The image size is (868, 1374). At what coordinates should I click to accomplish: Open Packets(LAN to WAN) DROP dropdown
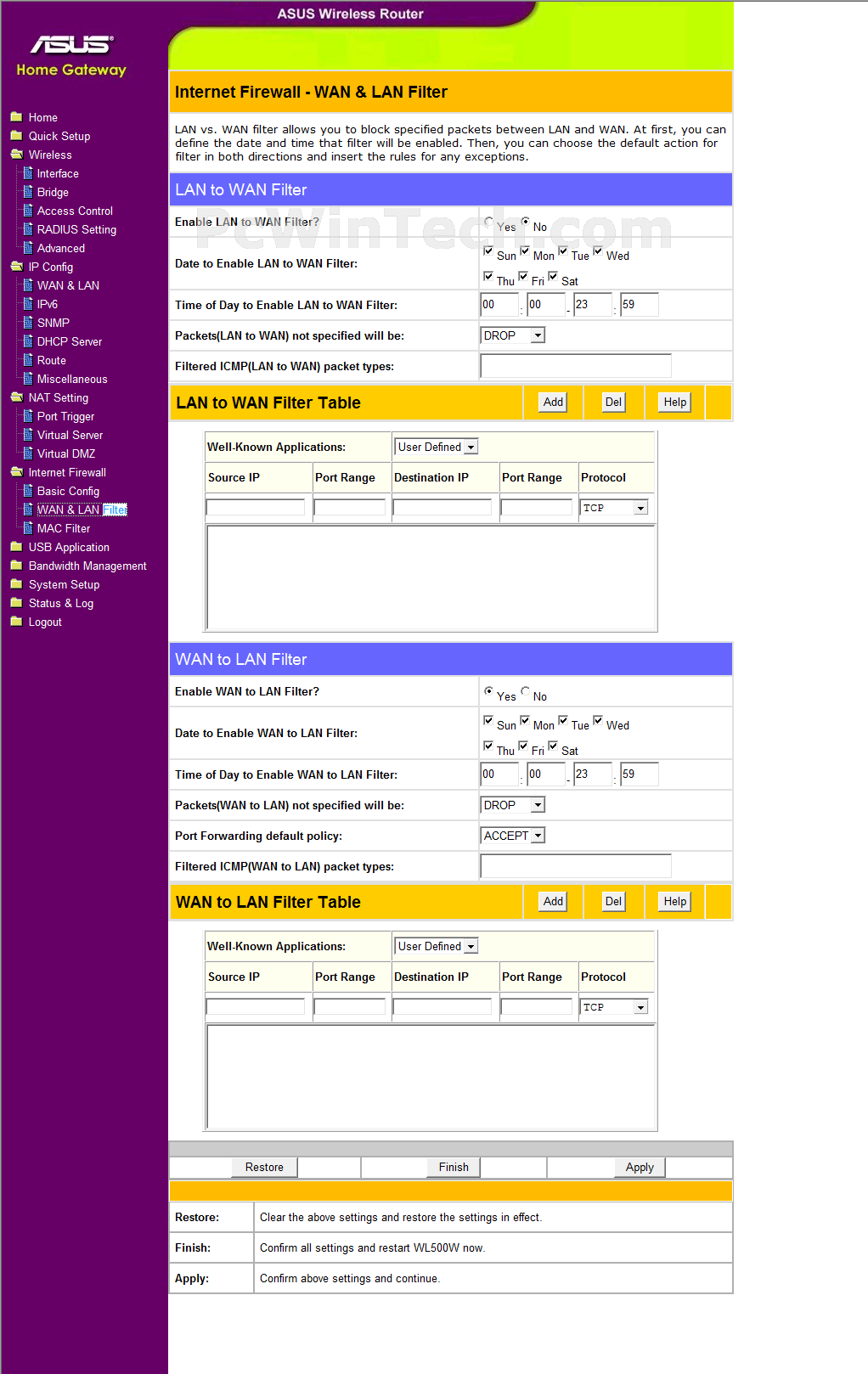pyautogui.click(x=513, y=335)
